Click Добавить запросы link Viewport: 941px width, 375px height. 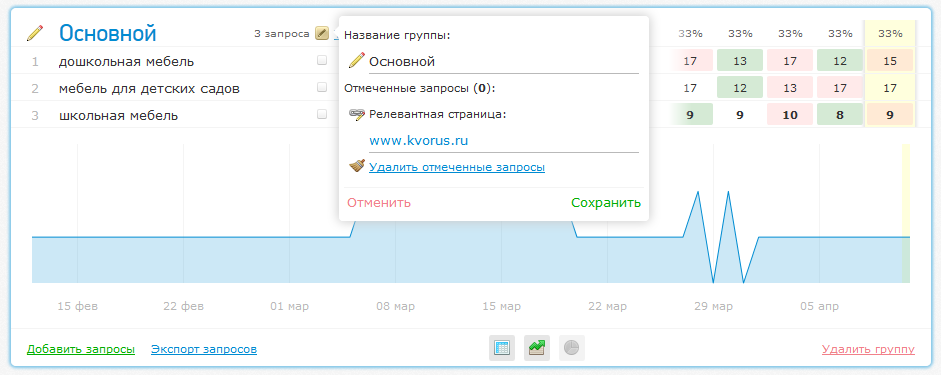[81, 349]
